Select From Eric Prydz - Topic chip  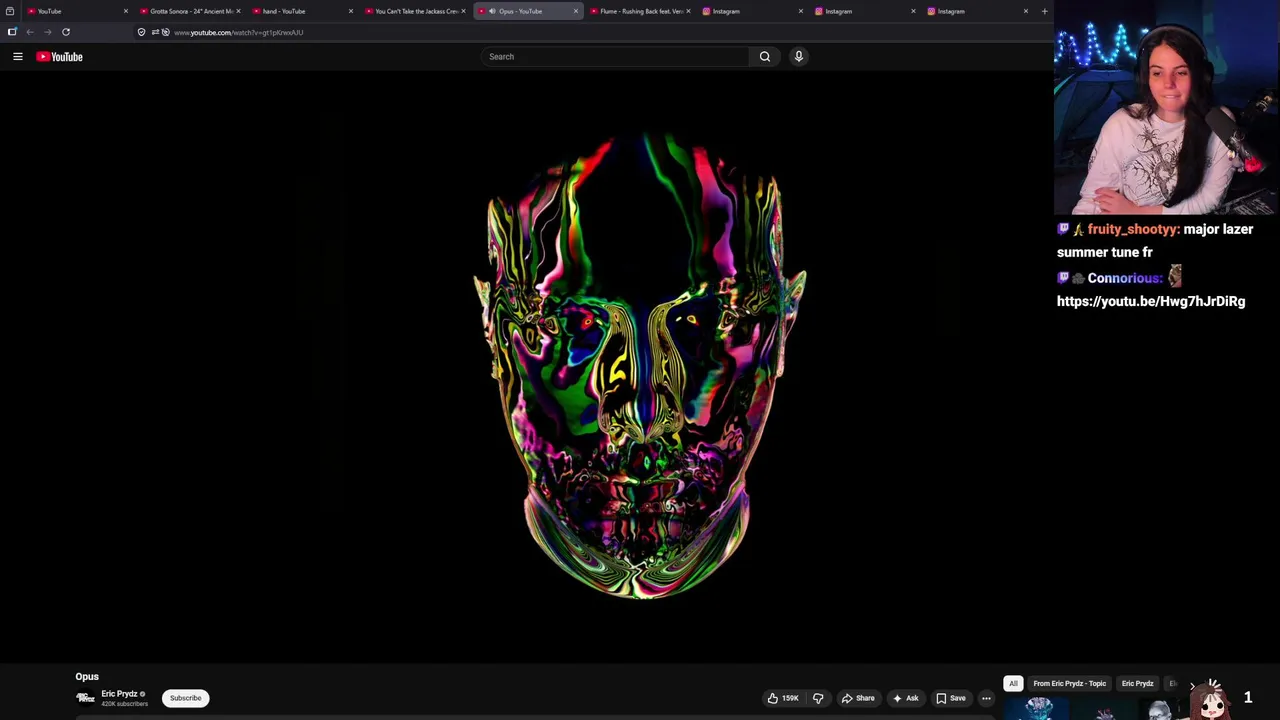click(x=1069, y=684)
